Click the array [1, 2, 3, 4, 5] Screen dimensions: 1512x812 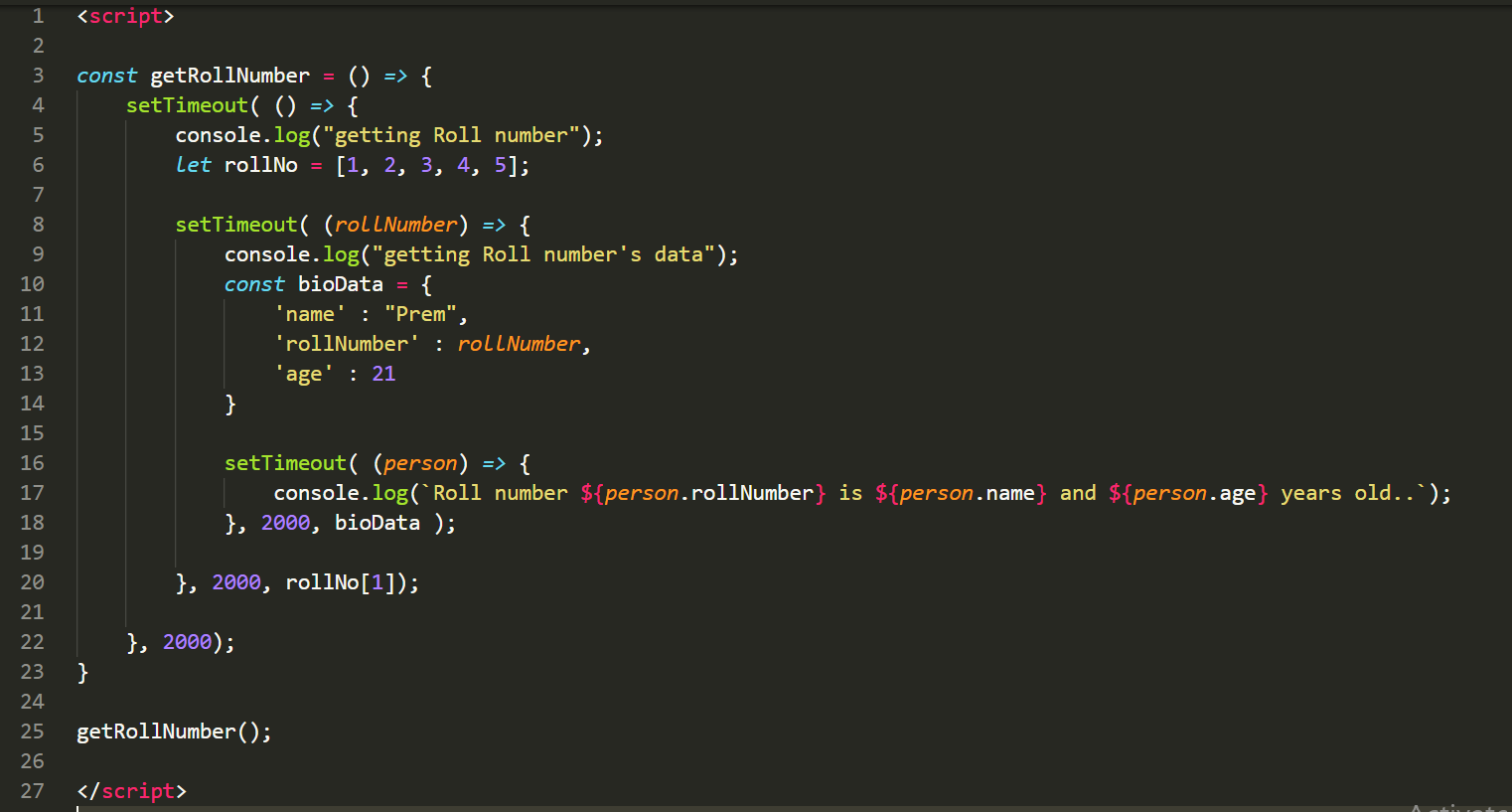click(x=426, y=165)
